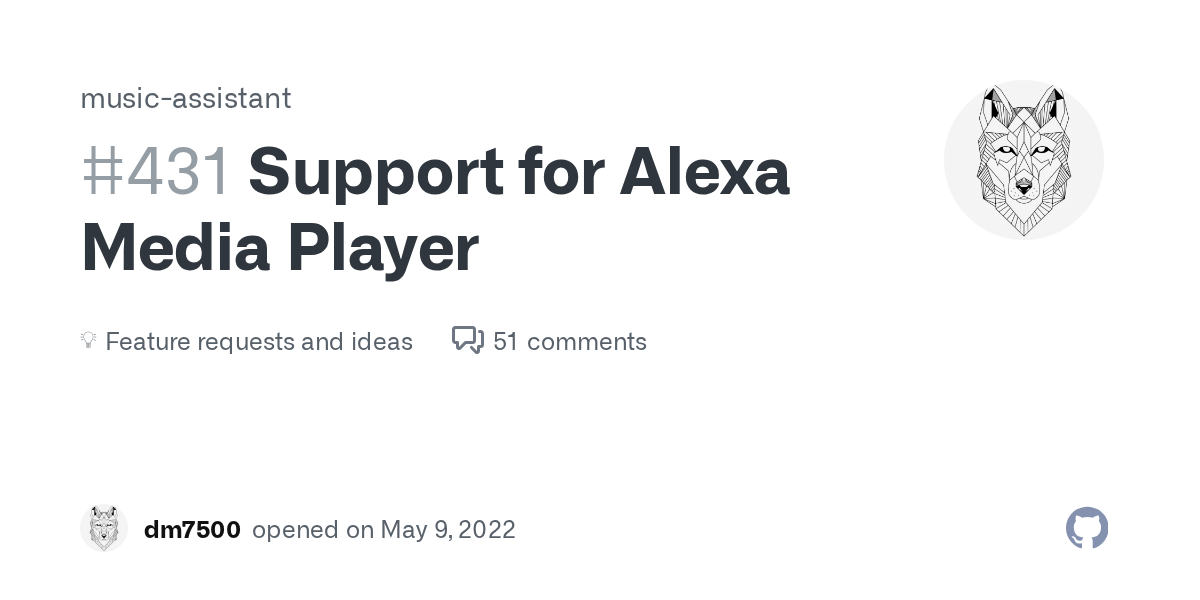Click the comments speech bubble icon
The image size is (1200, 600).
click(467, 341)
